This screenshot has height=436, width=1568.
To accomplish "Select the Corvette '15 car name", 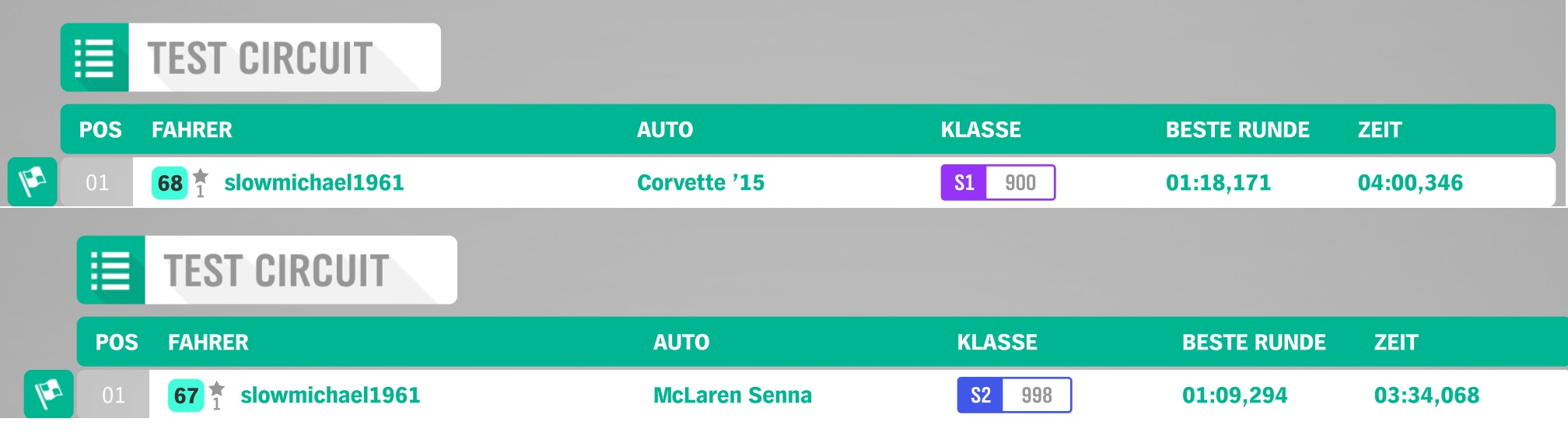I will pyautogui.click(x=701, y=183).
